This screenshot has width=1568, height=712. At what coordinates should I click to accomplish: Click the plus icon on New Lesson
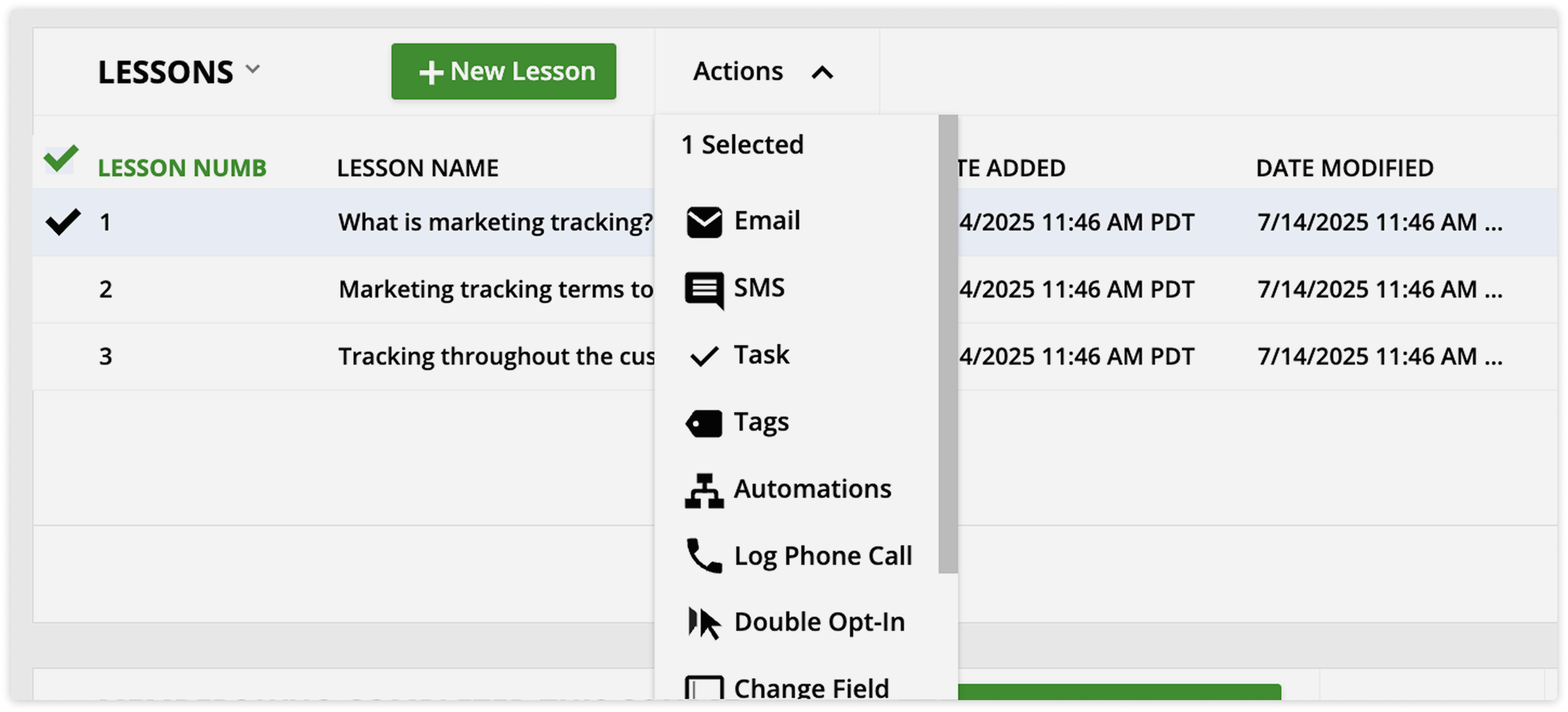click(431, 72)
